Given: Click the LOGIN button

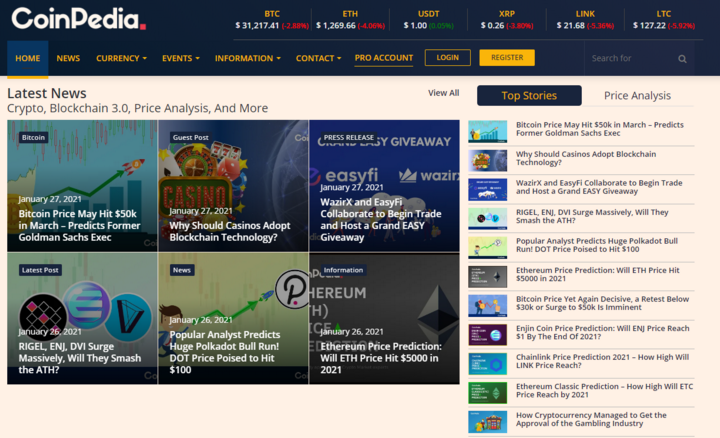Looking at the screenshot, I should [448, 57].
